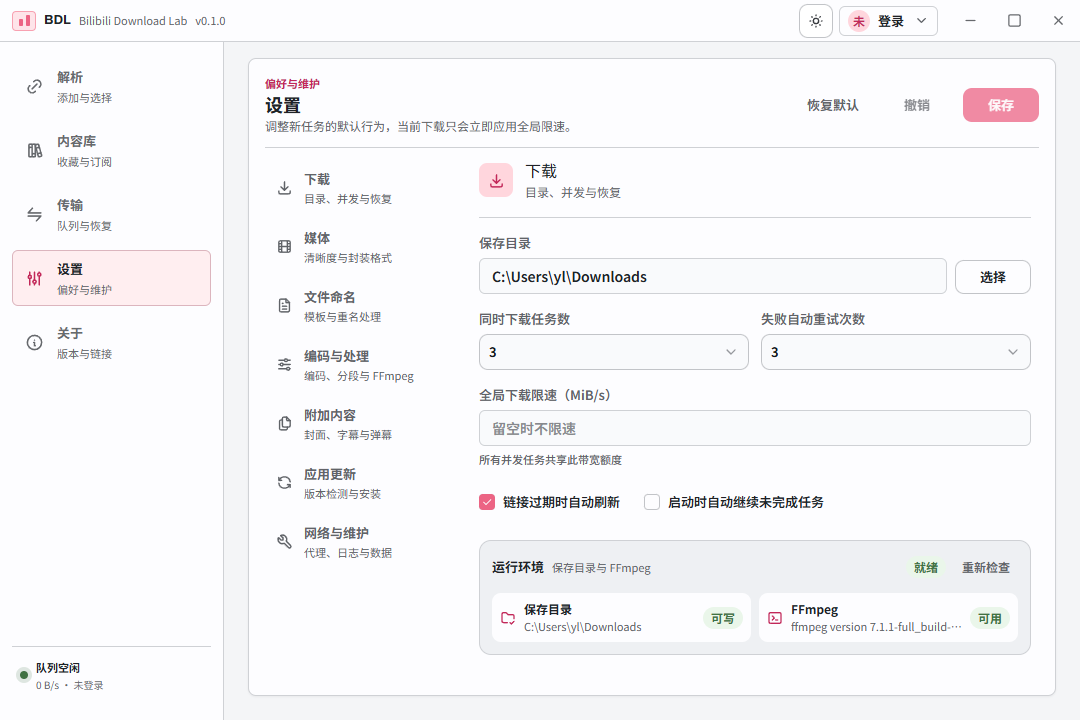Click the sliders icon beside 设置

(34, 278)
